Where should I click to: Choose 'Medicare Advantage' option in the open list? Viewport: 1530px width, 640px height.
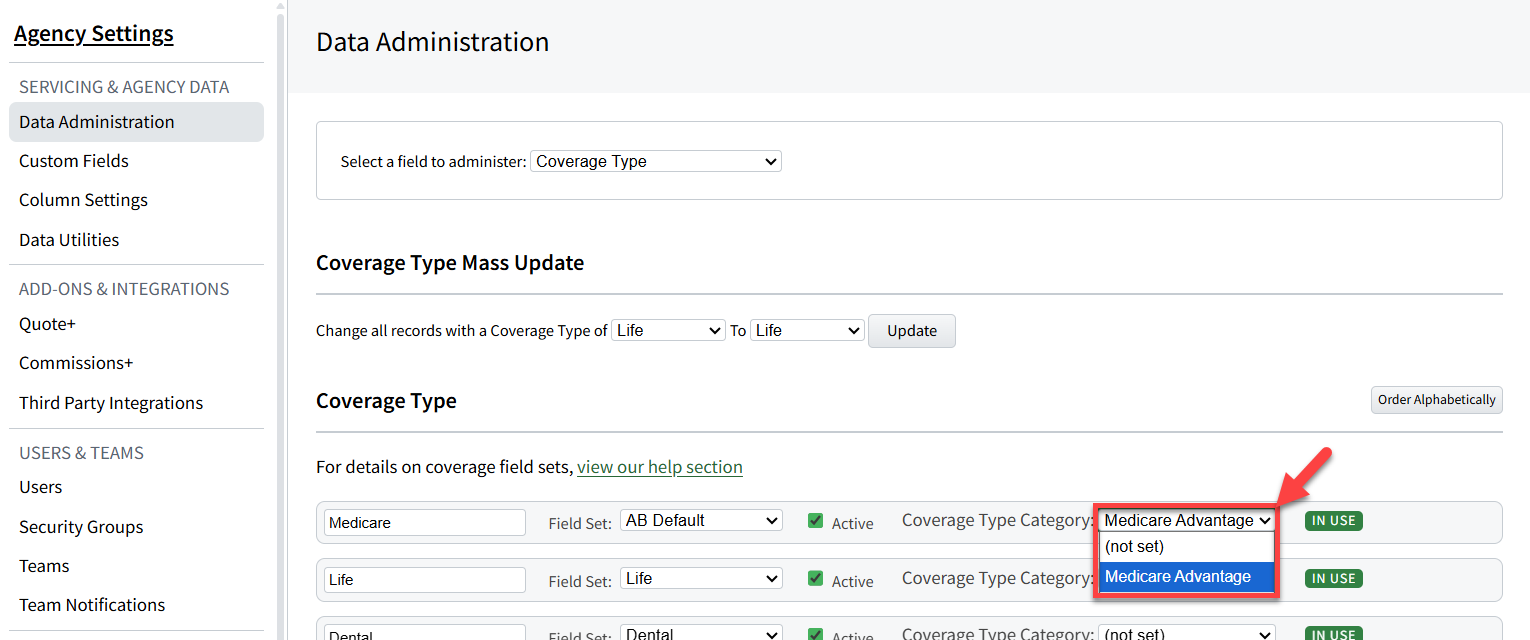[x=1187, y=577]
